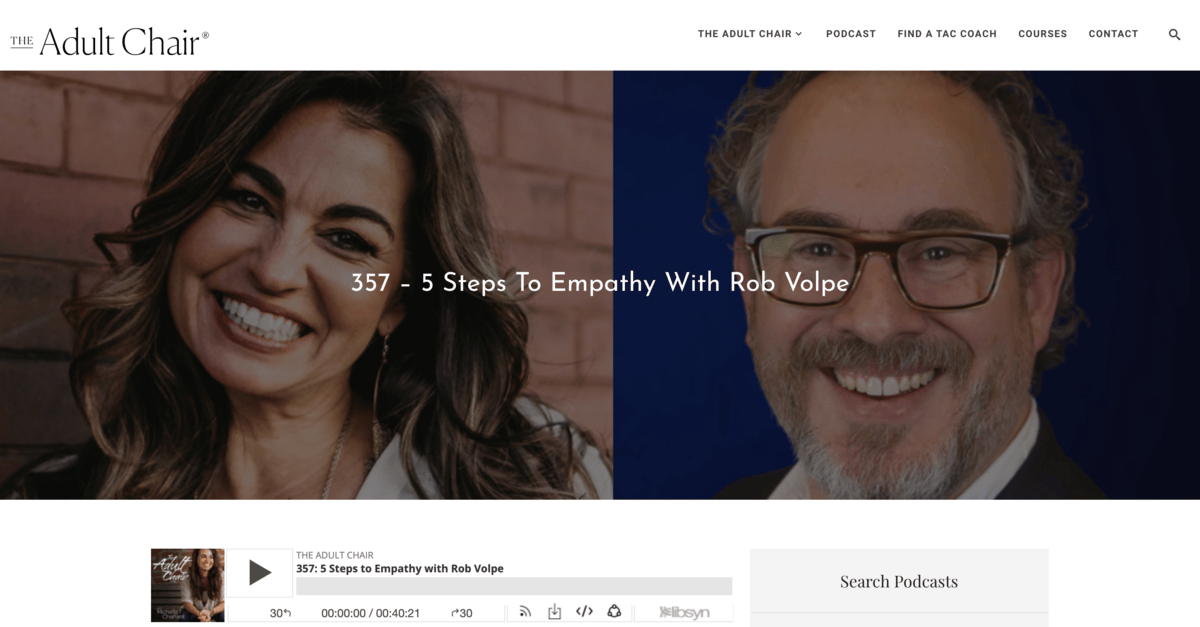This screenshot has height=627, width=1200.
Task: Go to Find a TAC Coach page
Action: pos(947,34)
